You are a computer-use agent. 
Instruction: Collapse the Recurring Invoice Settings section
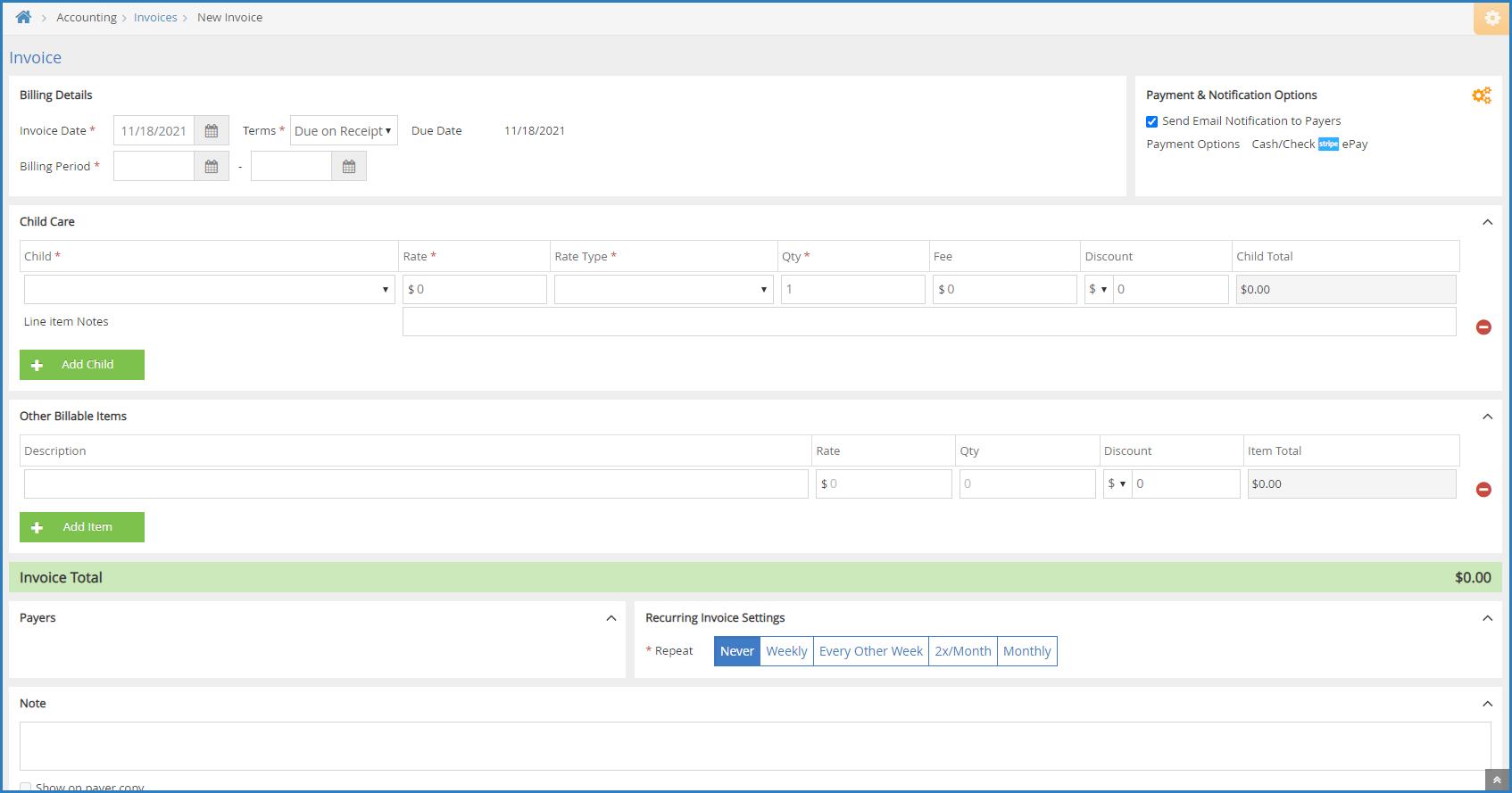(1487, 618)
